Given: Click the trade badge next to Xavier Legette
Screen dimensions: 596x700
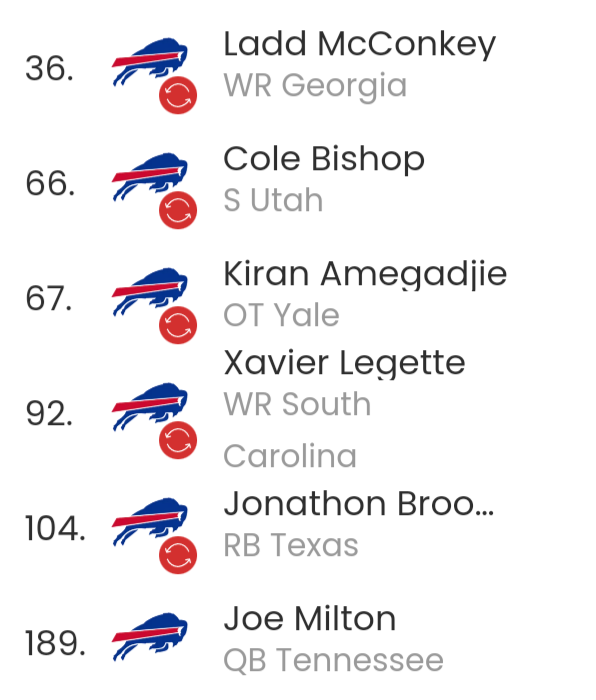Looking at the screenshot, I should tap(178, 440).
